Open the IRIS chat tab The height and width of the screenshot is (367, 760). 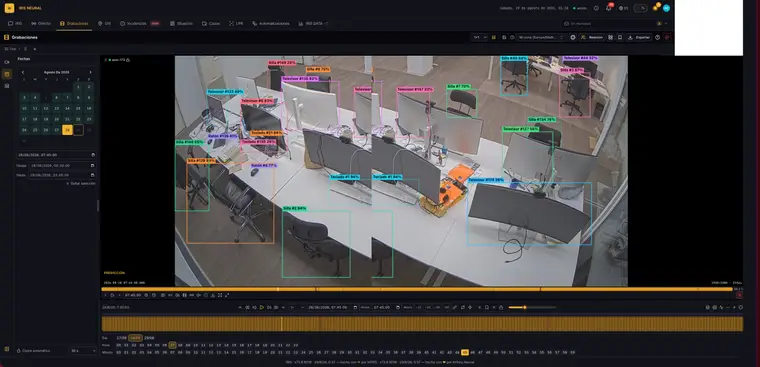(15, 23)
